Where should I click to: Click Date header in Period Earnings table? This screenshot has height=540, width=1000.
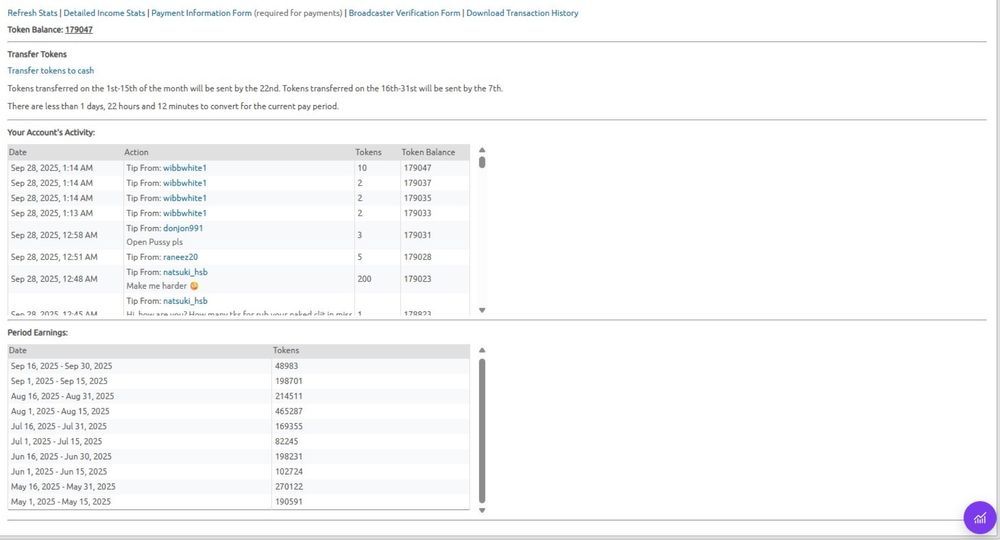coord(18,351)
